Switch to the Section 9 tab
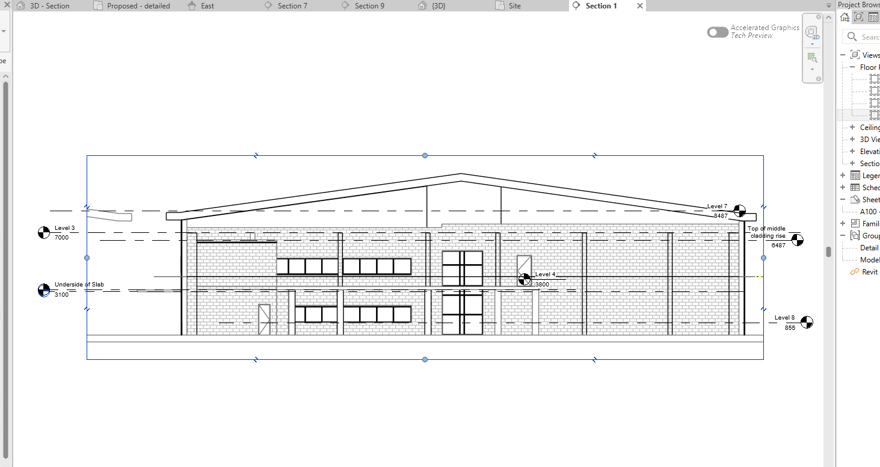Image resolution: width=880 pixels, height=467 pixels. point(363,6)
